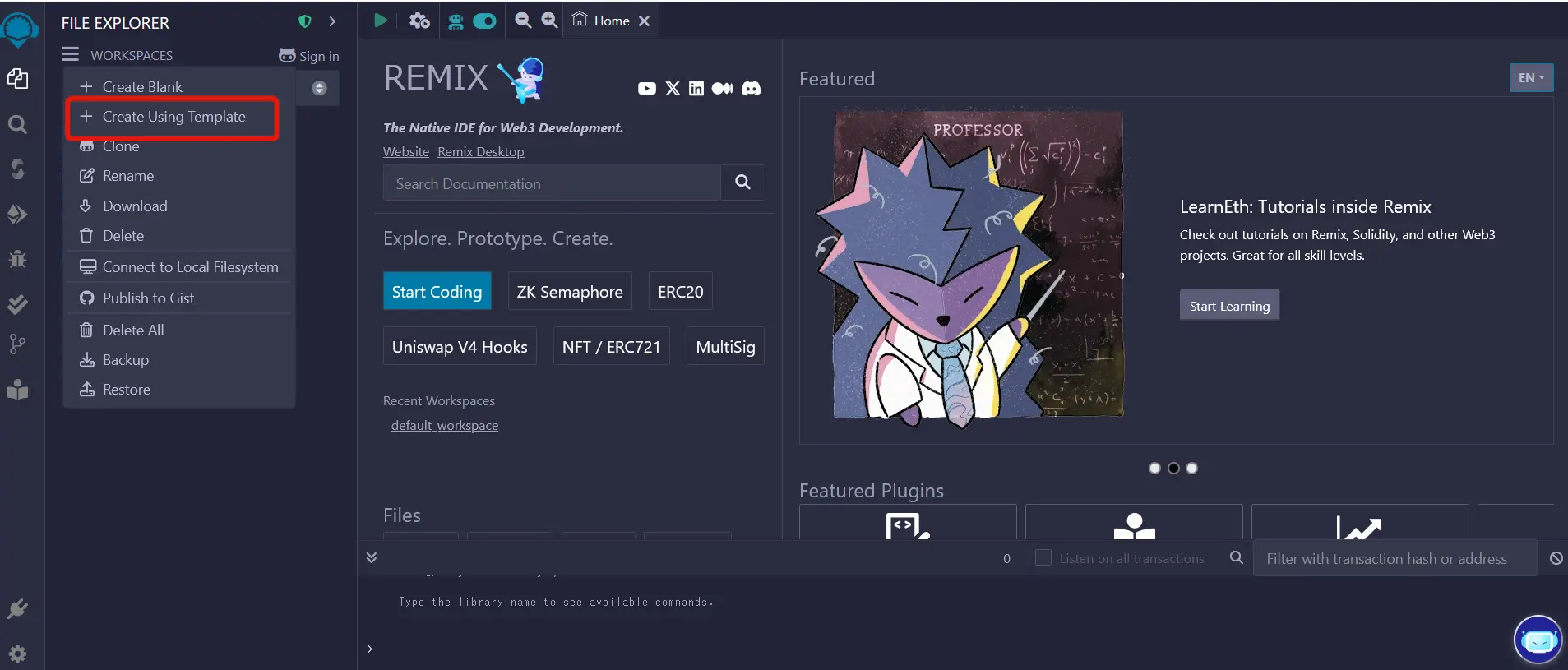Select Rename in workspace menu
The width and height of the screenshot is (1568, 670).
pyautogui.click(x=117, y=176)
